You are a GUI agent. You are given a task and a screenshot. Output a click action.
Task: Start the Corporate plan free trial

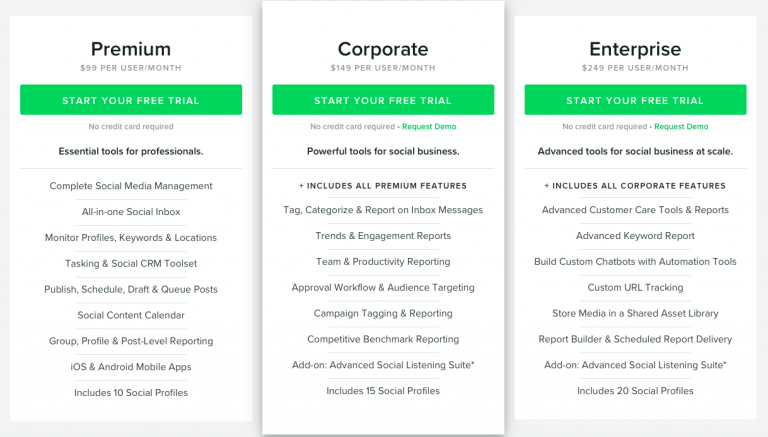coord(383,100)
